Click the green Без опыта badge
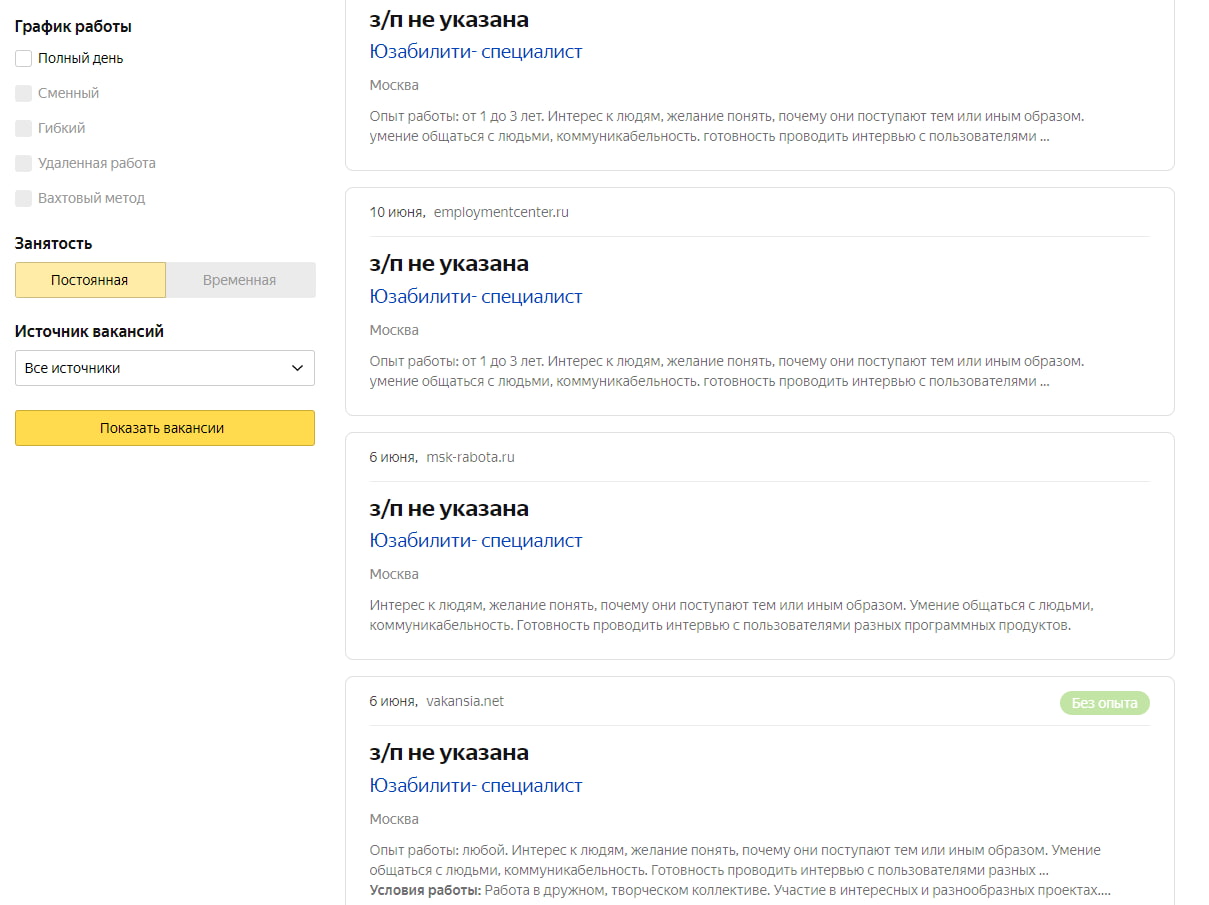Screen dimensions: 1209x905 [x=1104, y=703]
